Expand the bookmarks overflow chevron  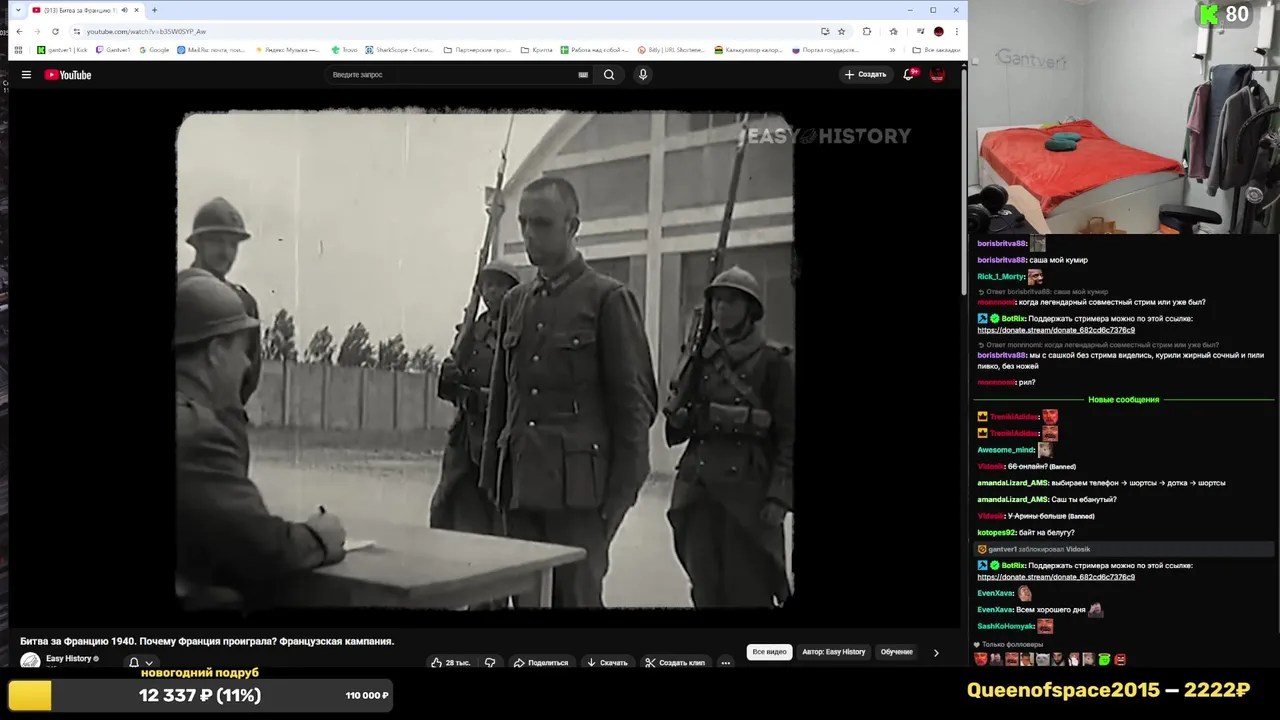tap(892, 50)
